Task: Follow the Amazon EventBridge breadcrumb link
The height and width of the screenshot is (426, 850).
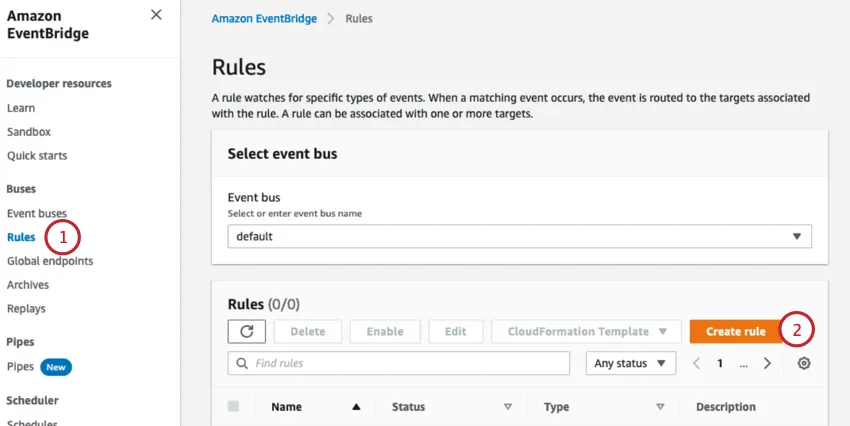Action: 264,18
